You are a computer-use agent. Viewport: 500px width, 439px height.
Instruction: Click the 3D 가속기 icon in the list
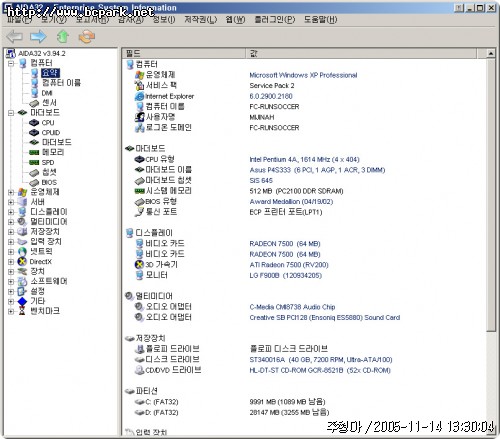(139, 265)
